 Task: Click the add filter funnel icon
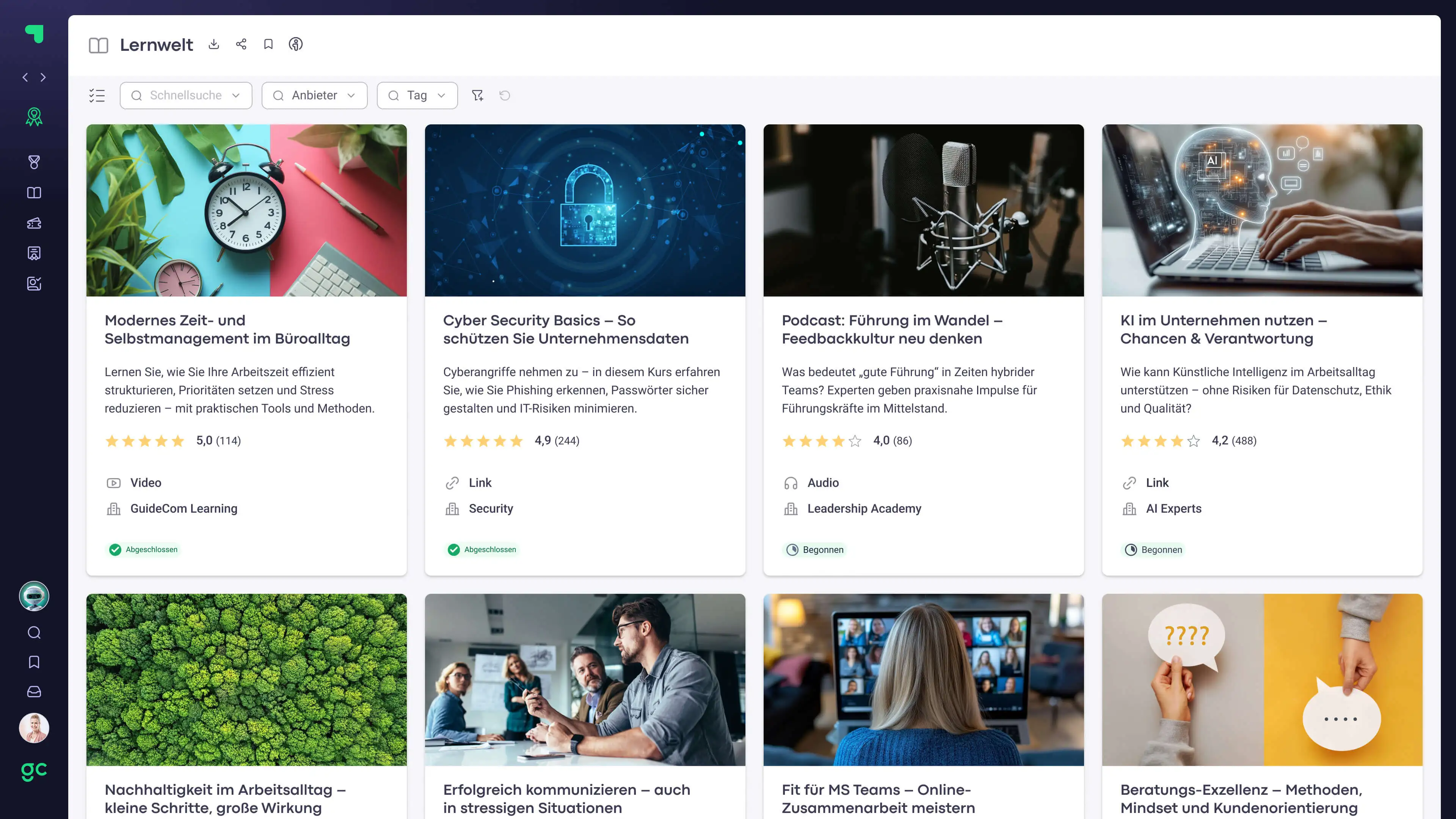(x=478, y=96)
